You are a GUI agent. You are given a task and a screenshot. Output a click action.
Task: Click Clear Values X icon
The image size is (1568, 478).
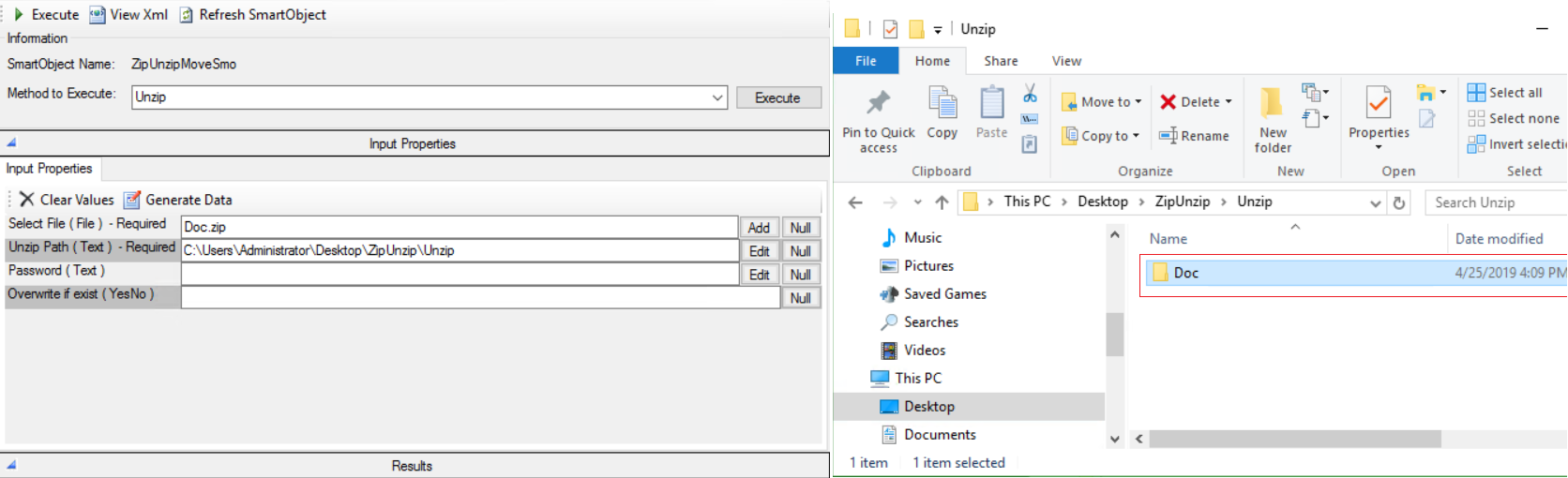tap(27, 200)
